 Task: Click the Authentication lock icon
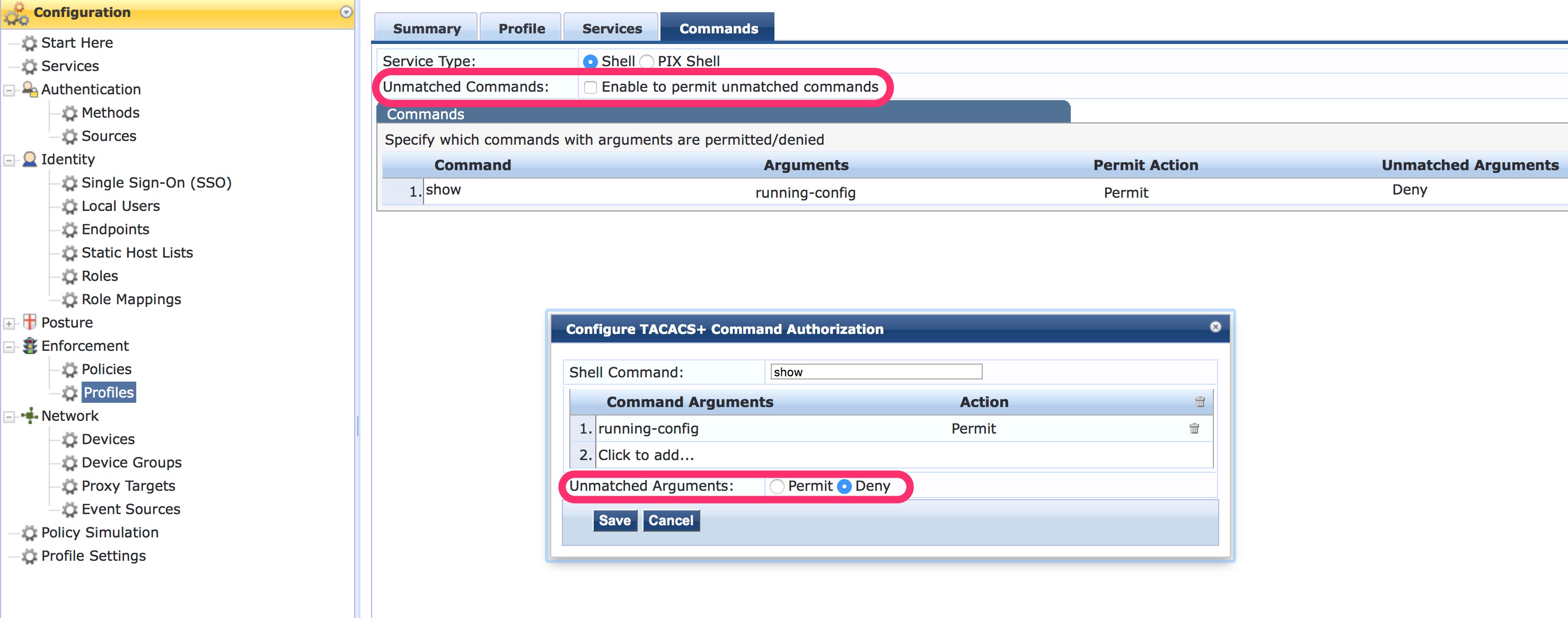29,89
